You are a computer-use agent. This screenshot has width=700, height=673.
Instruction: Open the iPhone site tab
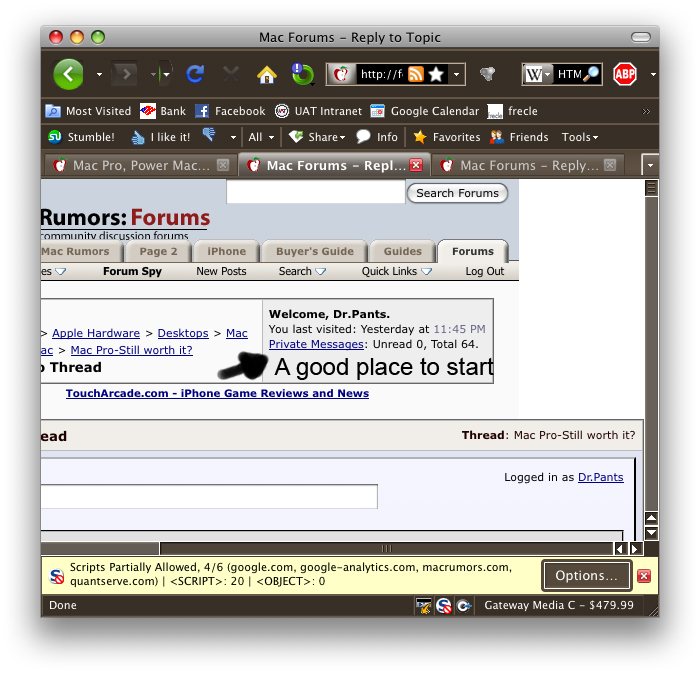click(226, 251)
